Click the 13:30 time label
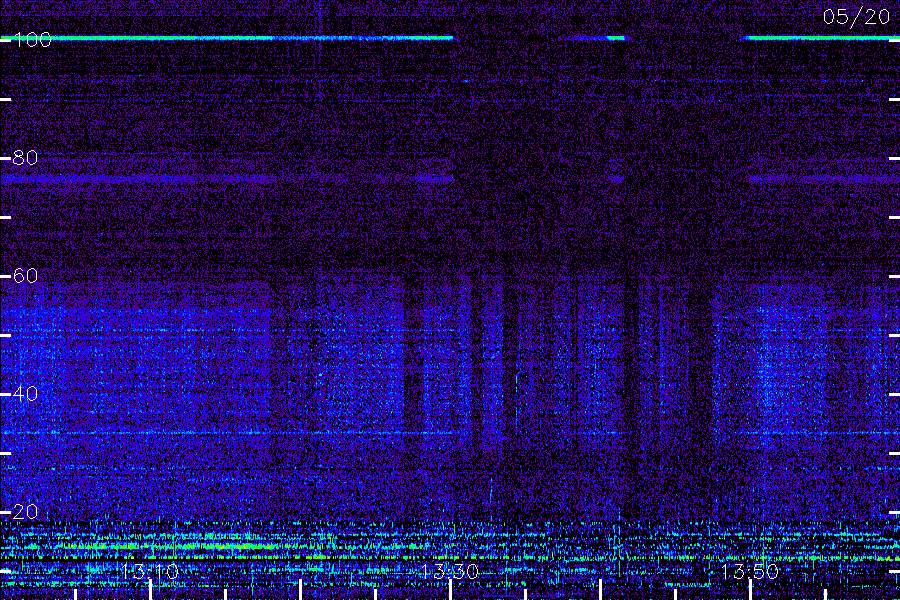Image resolution: width=900 pixels, height=600 pixels. coord(450,572)
